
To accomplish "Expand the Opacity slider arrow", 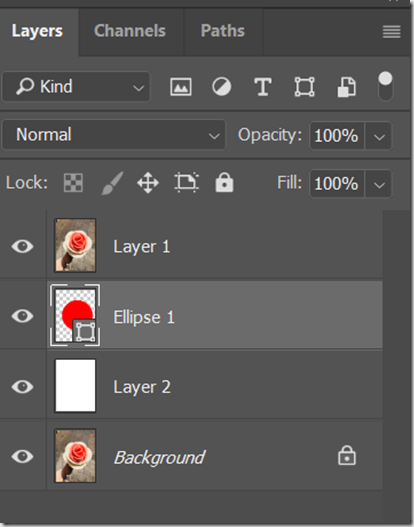I will coord(379,136).
